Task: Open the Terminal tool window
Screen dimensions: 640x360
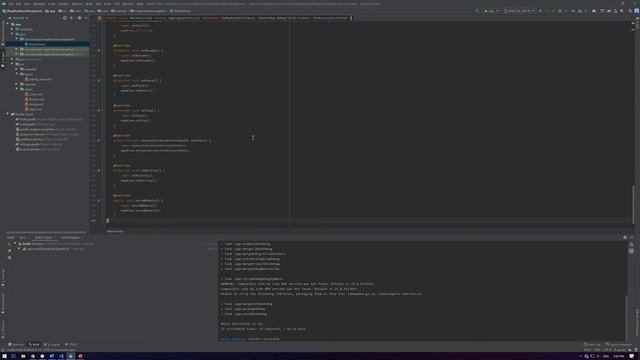Action: coord(16,344)
